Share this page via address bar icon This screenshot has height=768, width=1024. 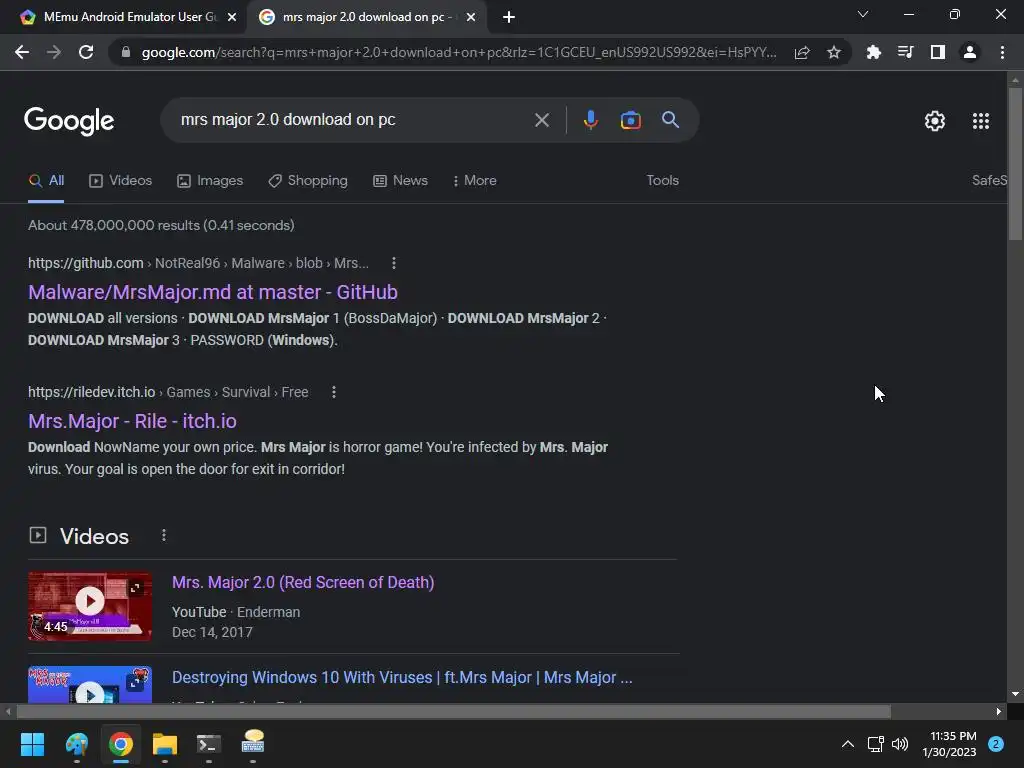(x=802, y=52)
